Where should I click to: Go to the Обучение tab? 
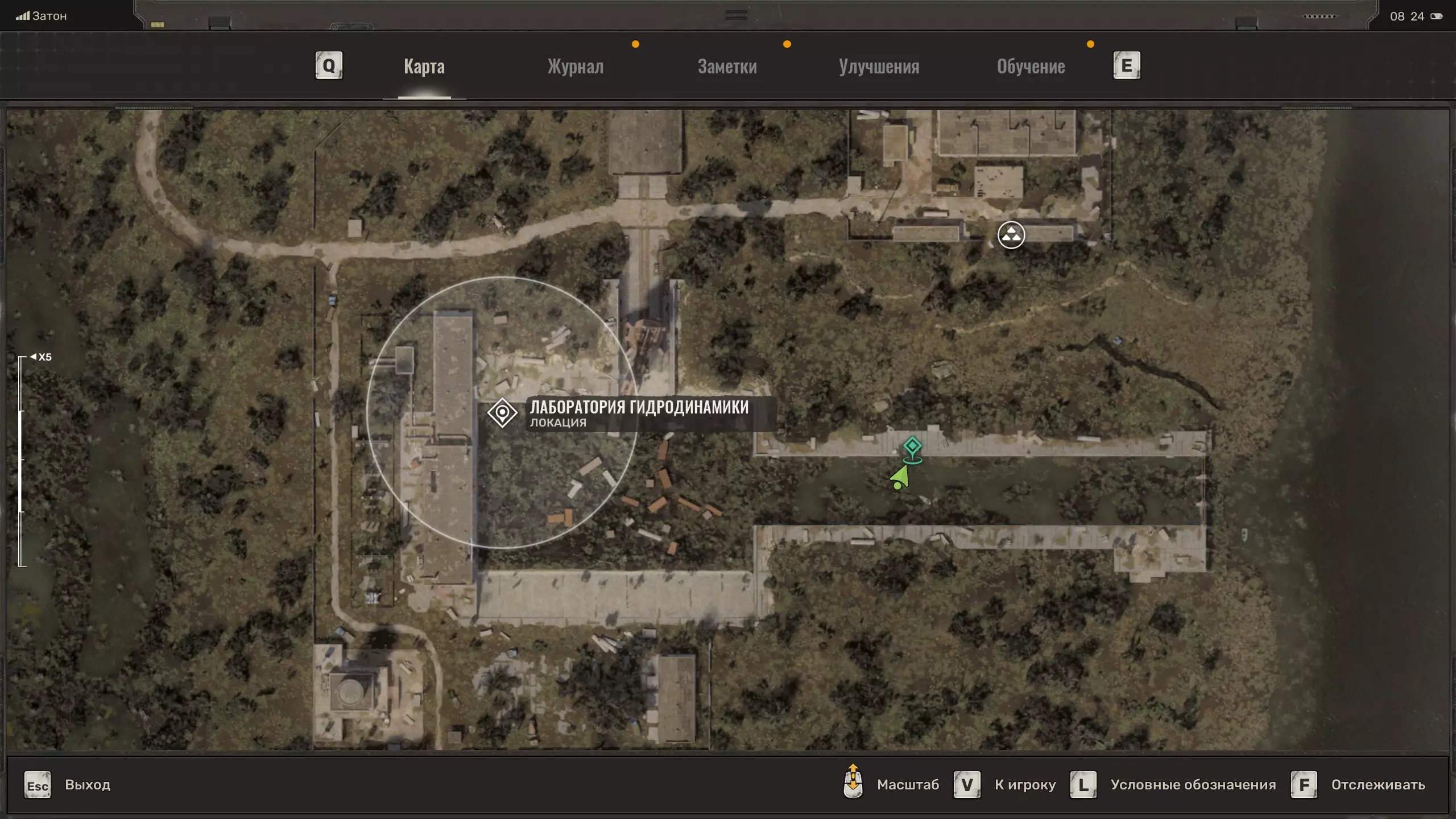coord(1031,67)
